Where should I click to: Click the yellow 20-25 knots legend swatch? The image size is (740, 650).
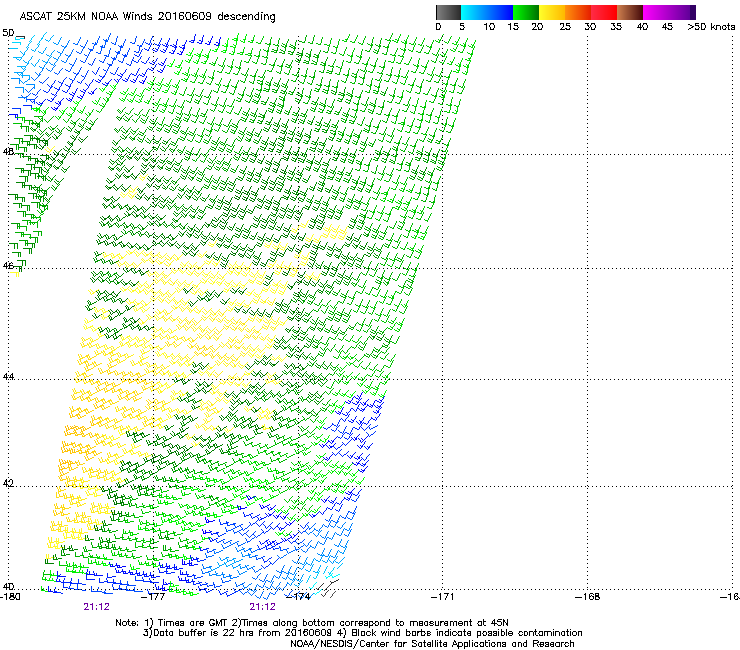pyautogui.click(x=552, y=12)
